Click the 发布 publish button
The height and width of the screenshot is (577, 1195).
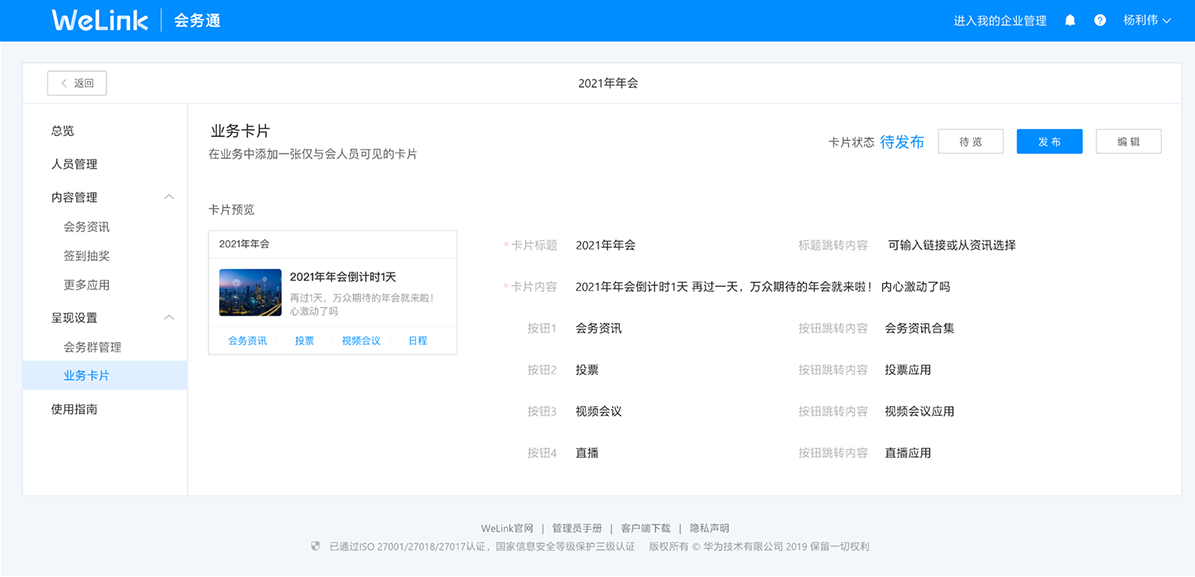click(1049, 141)
